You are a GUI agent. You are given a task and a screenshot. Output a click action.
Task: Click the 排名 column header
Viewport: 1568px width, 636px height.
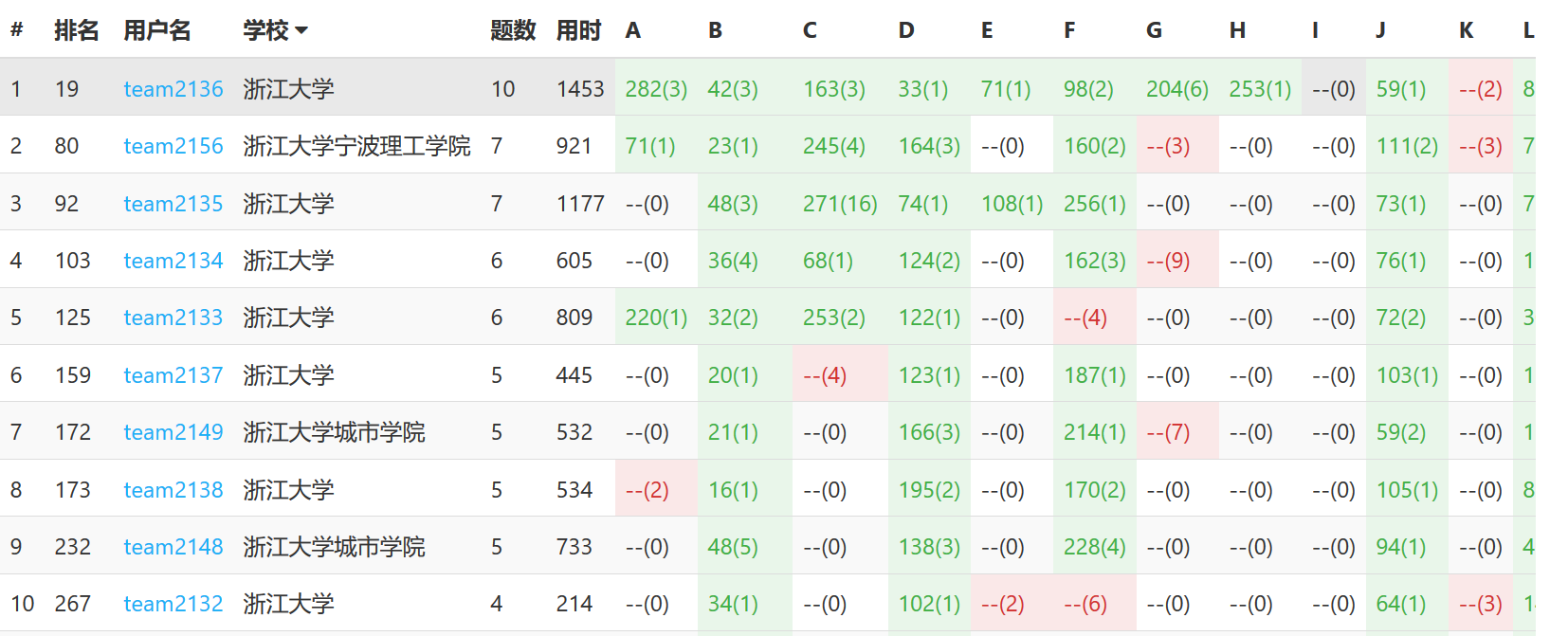click(77, 30)
